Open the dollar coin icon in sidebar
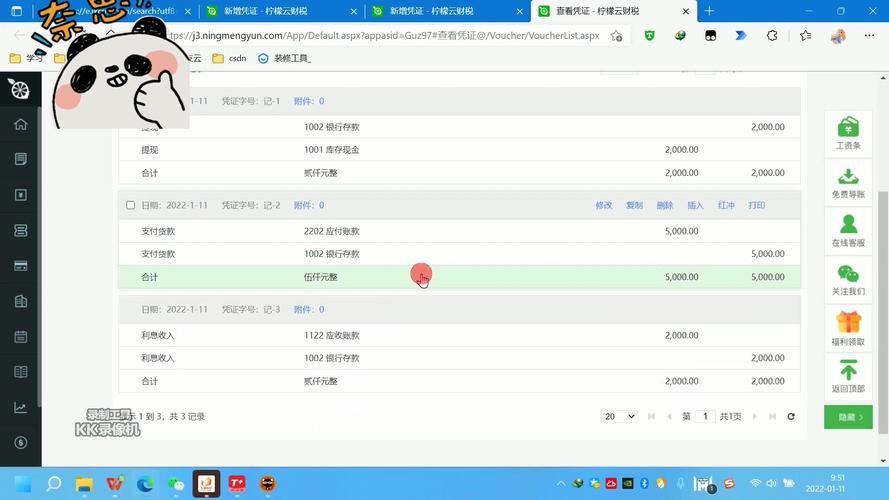 point(21,443)
